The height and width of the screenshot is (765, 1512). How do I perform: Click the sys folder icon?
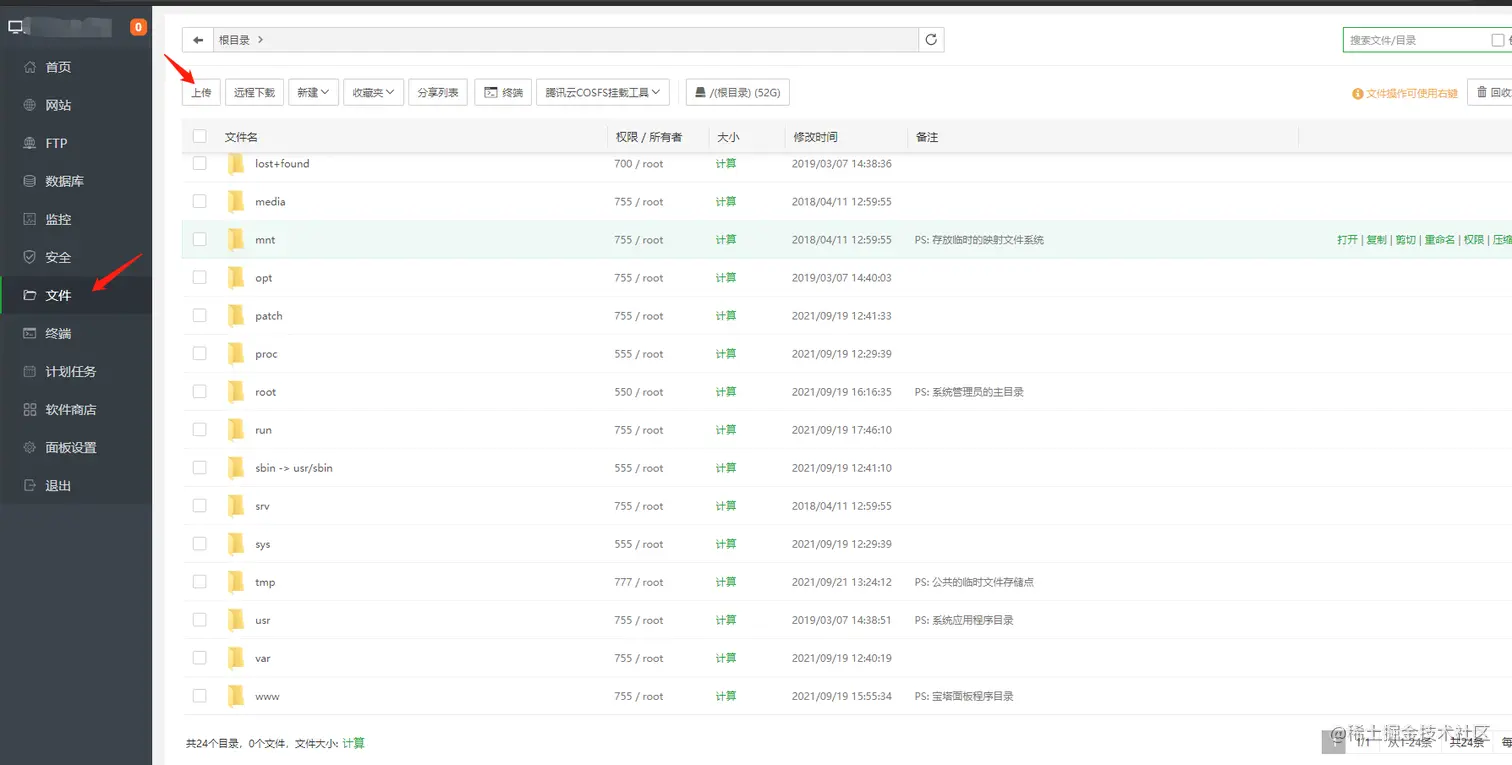click(x=236, y=544)
